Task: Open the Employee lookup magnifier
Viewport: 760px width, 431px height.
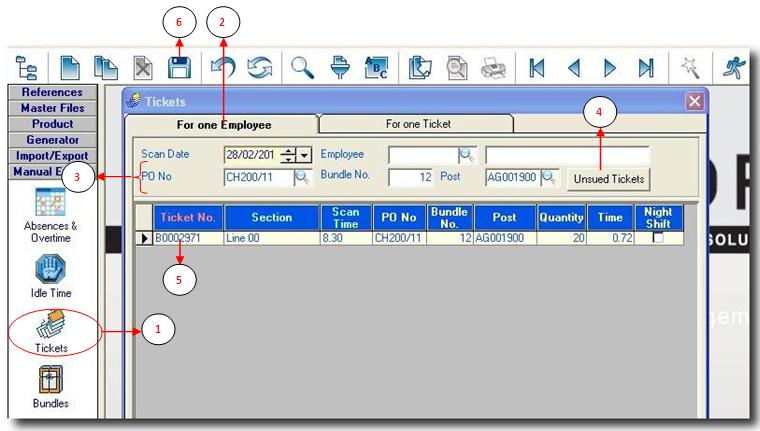Action: click(x=466, y=156)
